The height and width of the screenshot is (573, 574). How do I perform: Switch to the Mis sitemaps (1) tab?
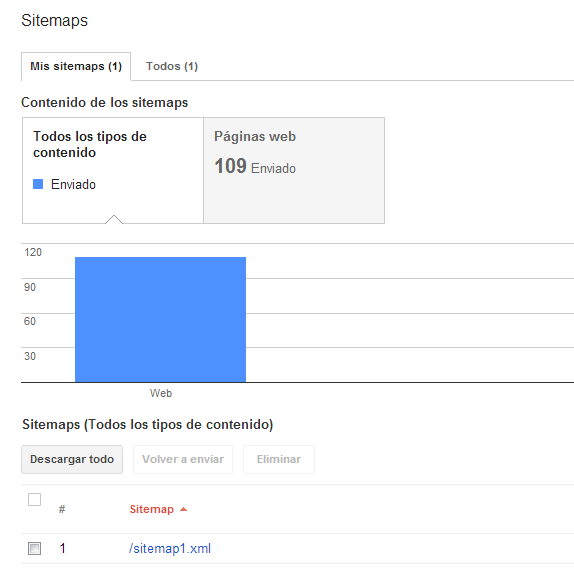coord(76,66)
